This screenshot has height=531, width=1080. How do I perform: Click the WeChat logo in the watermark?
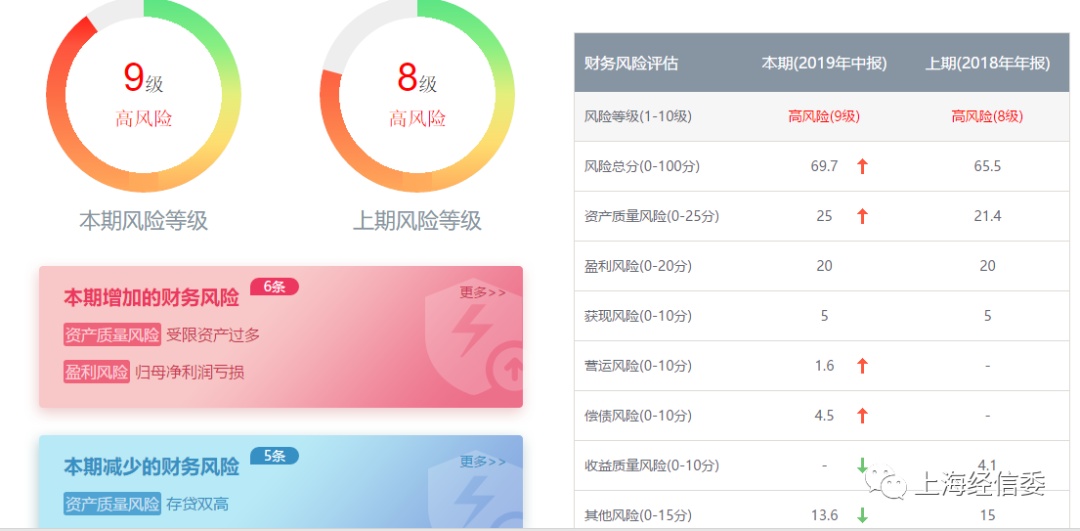click(885, 483)
